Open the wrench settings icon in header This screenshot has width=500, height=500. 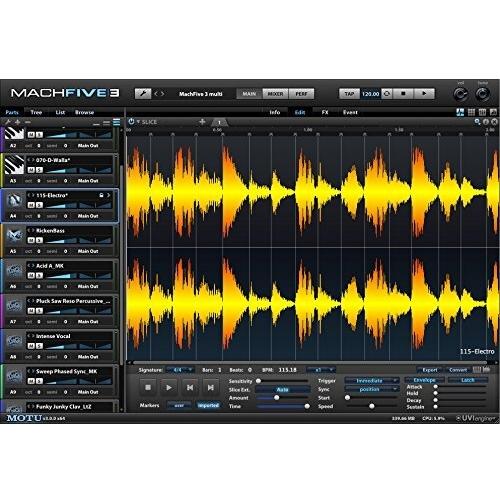[x=143, y=94]
